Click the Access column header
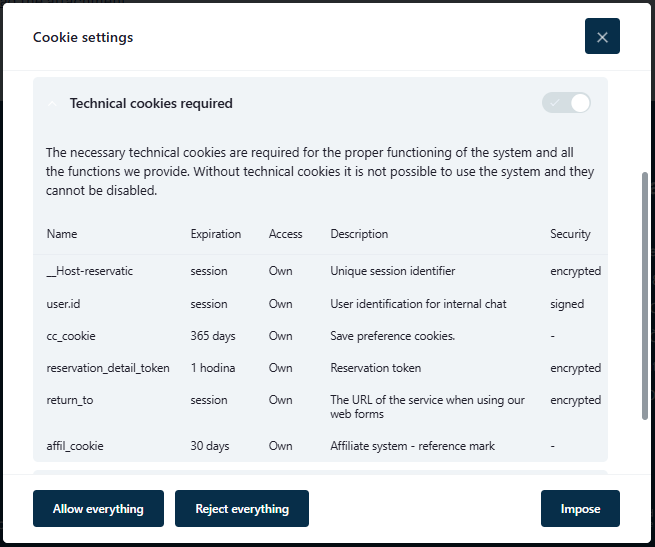The height and width of the screenshot is (547, 655). (x=285, y=234)
